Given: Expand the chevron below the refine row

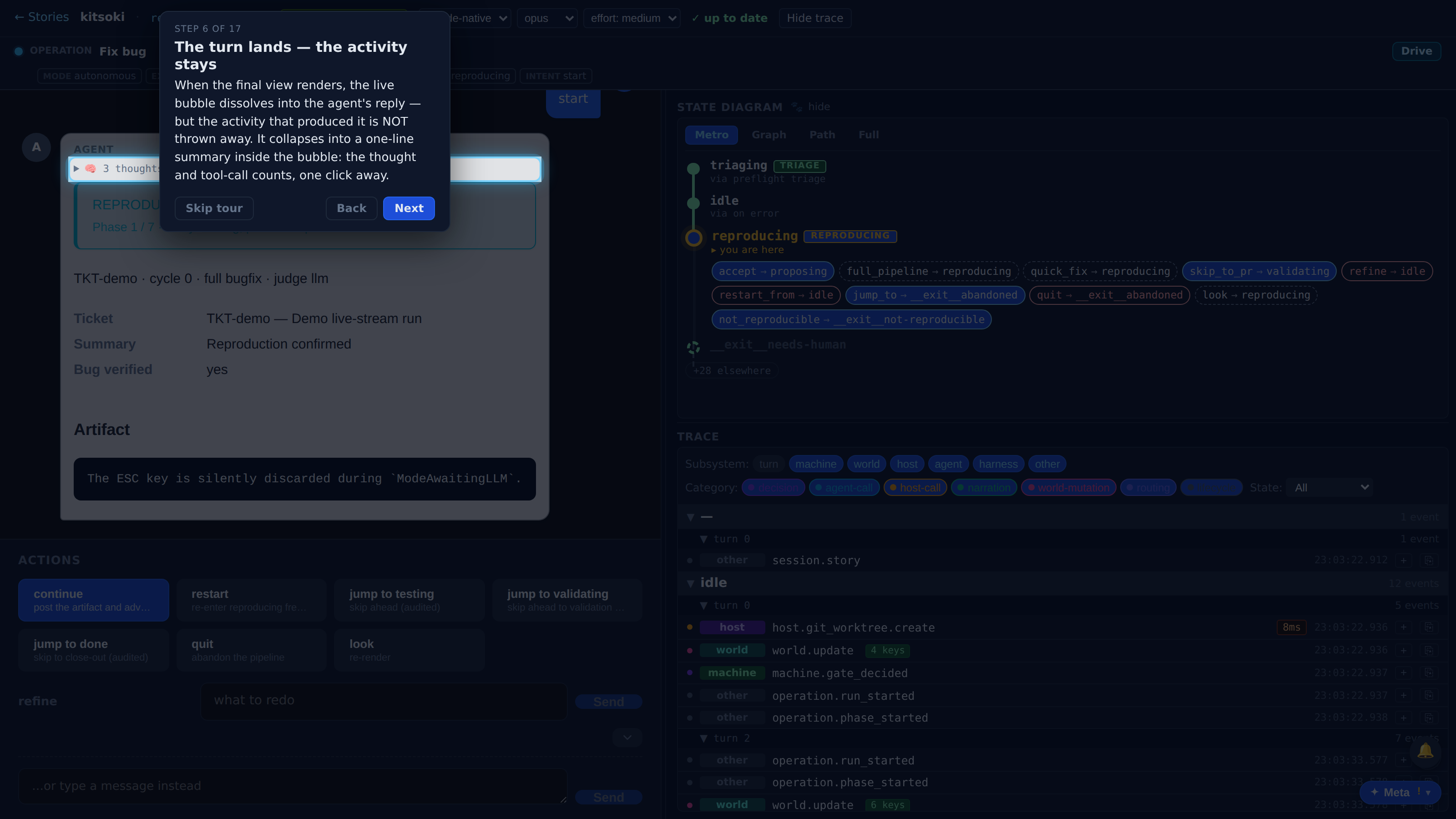Looking at the screenshot, I should click(x=627, y=737).
